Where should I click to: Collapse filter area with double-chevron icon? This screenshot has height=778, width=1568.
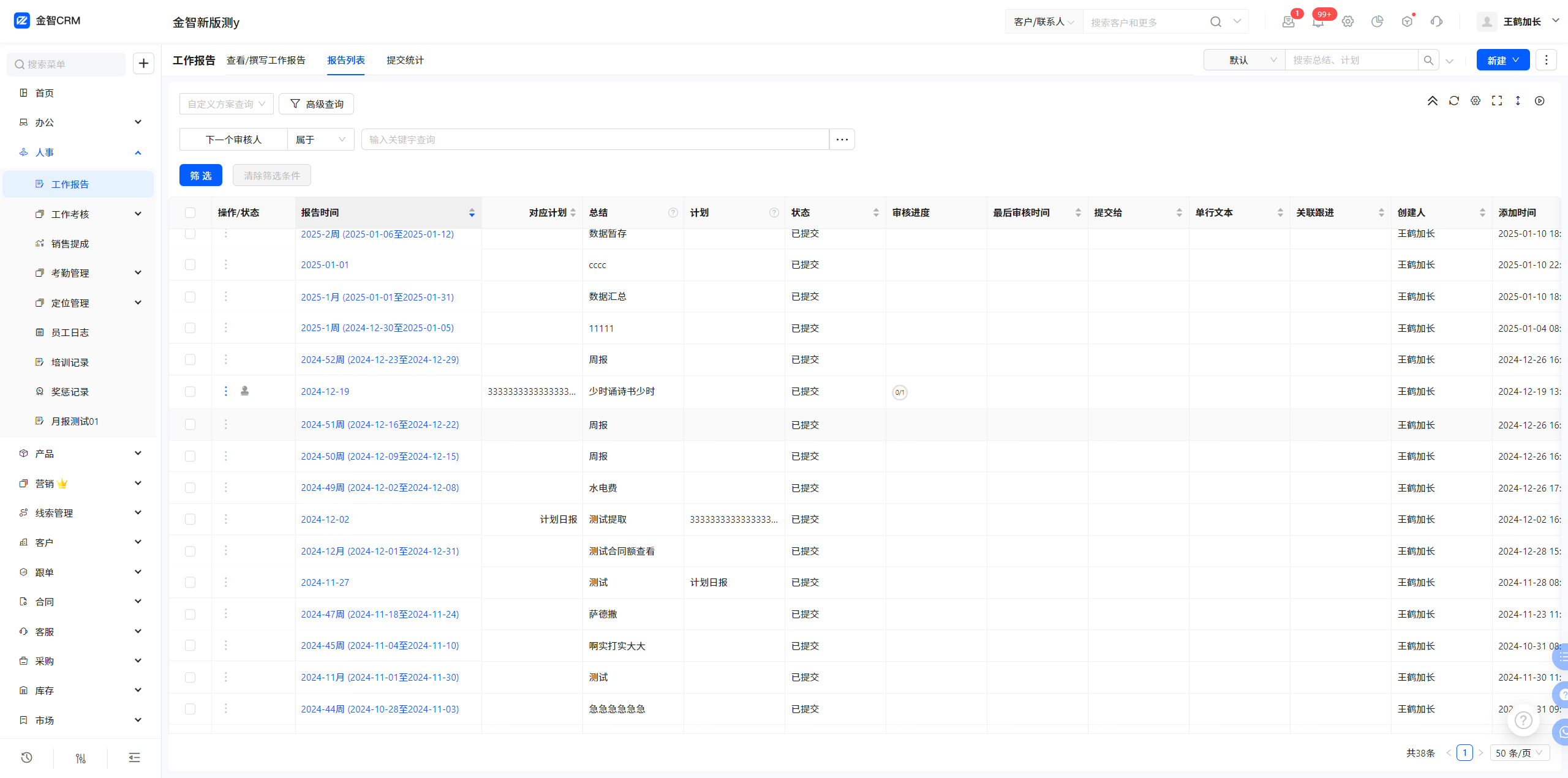point(1432,101)
